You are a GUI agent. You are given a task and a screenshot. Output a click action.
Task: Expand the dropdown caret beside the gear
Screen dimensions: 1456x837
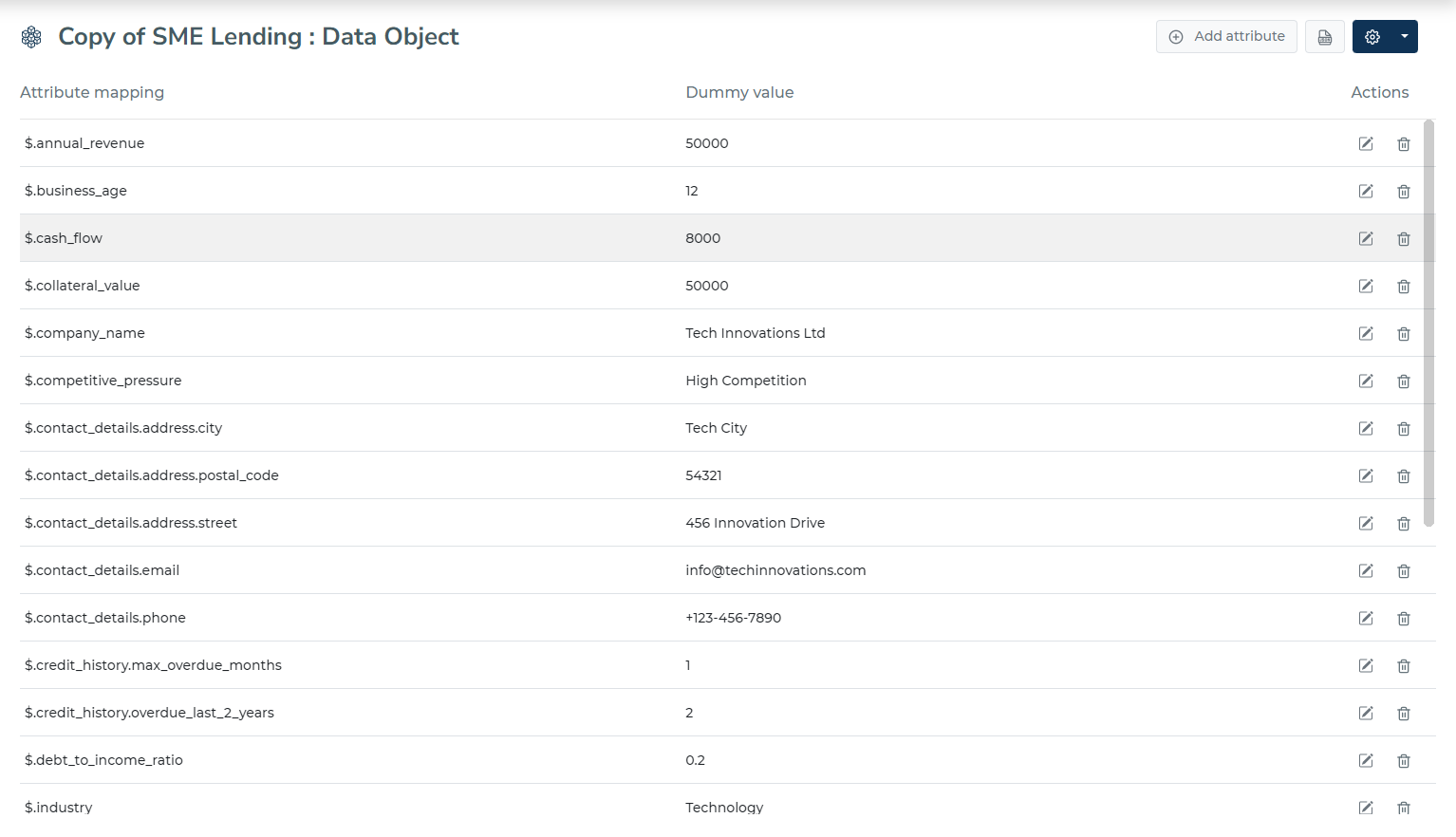point(1405,37)
